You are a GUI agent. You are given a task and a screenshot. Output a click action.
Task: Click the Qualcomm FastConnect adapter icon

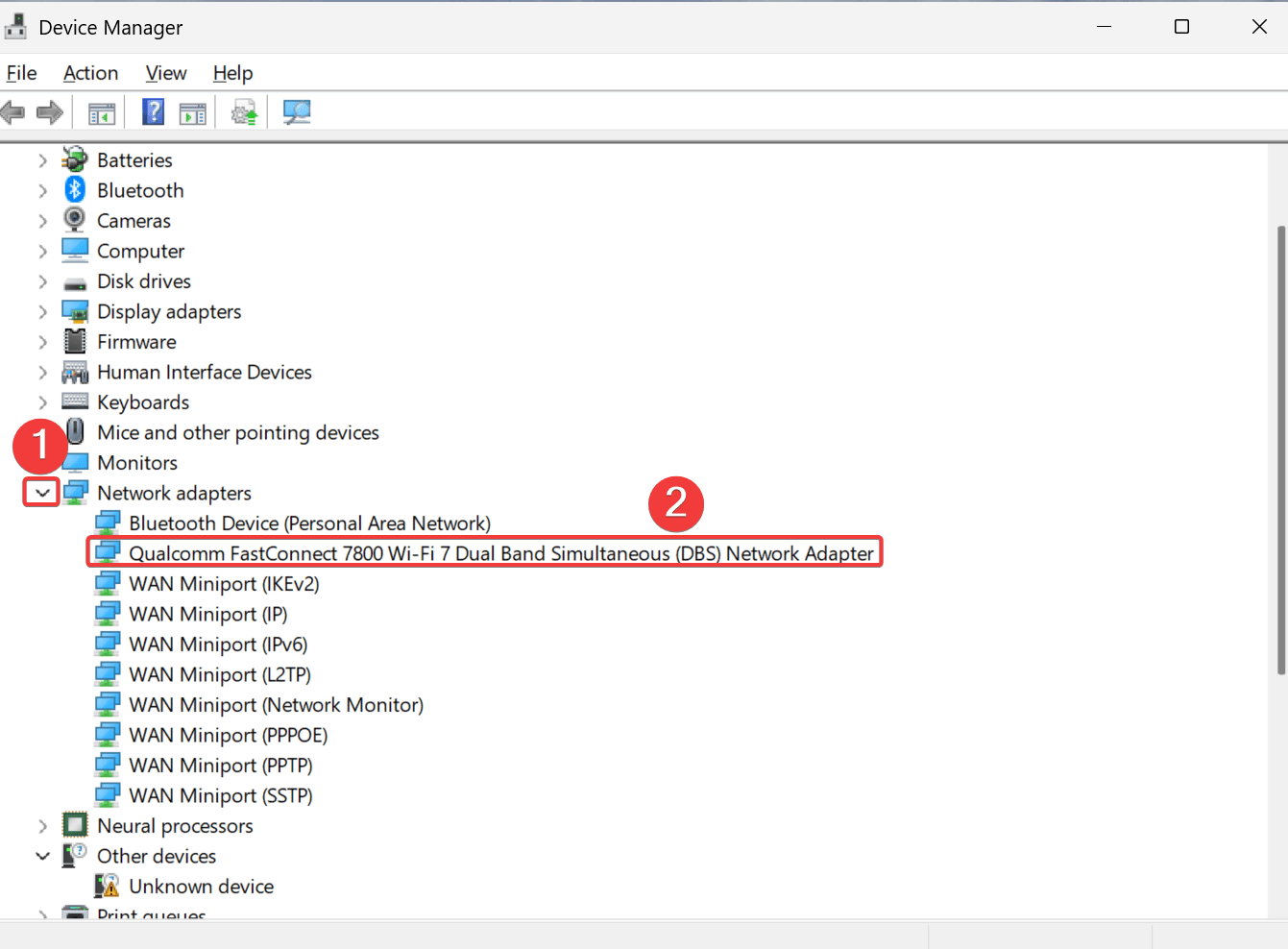point(108,553)
